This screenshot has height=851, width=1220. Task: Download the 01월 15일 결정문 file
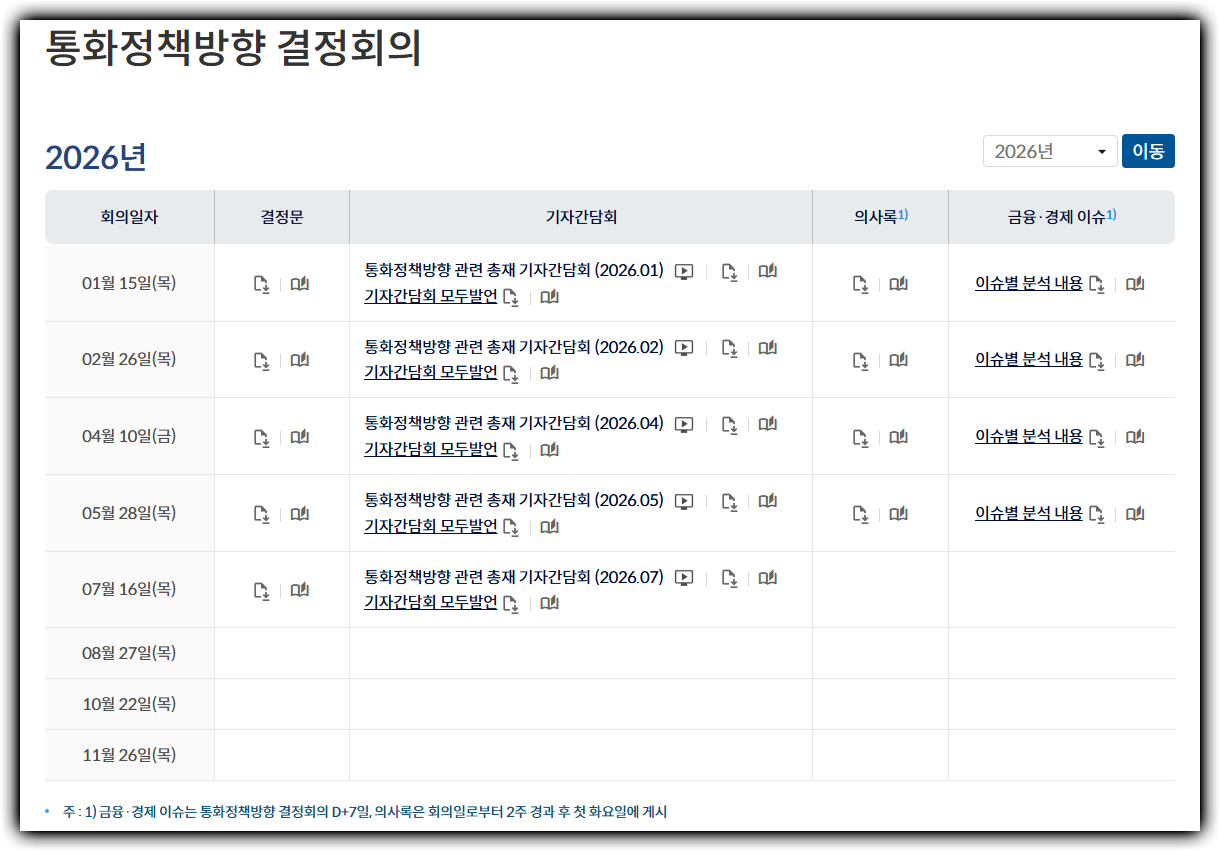(262, 284)
